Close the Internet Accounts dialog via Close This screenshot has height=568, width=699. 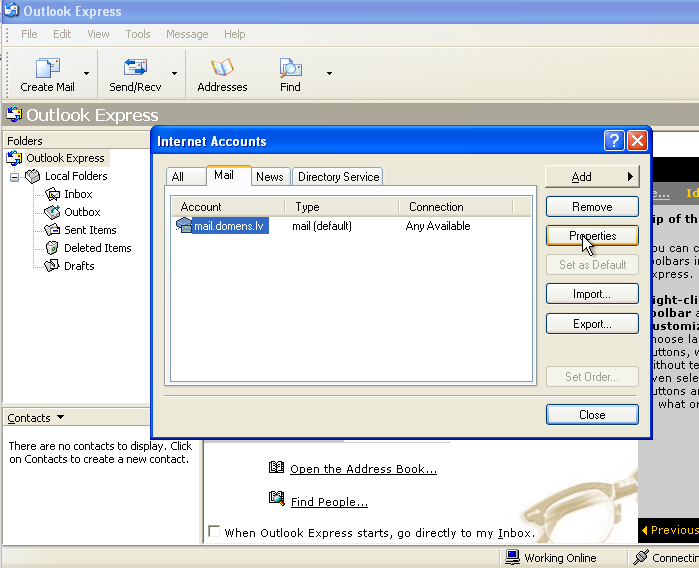592,415
